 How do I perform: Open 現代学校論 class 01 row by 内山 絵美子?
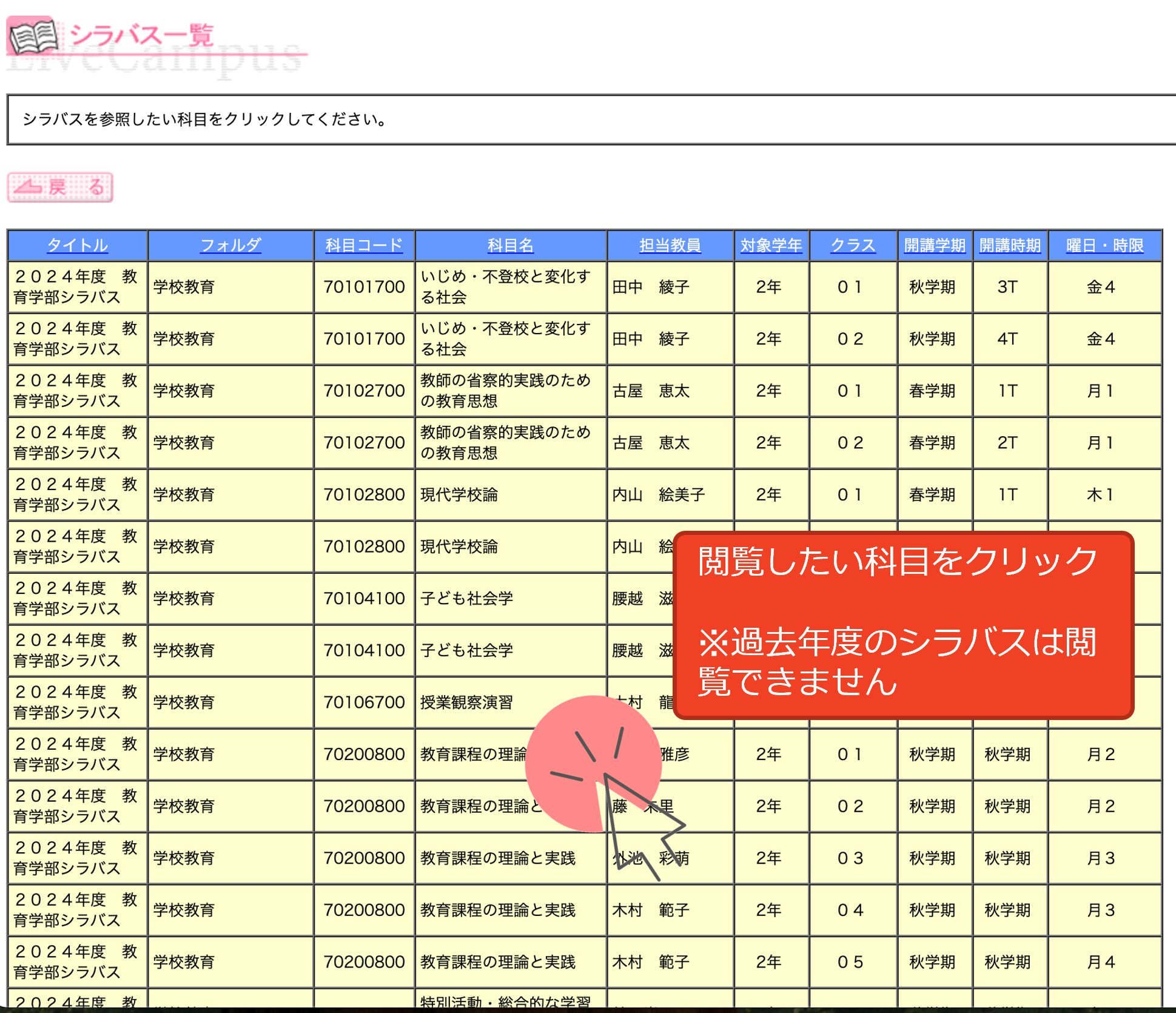coord(459,494)
